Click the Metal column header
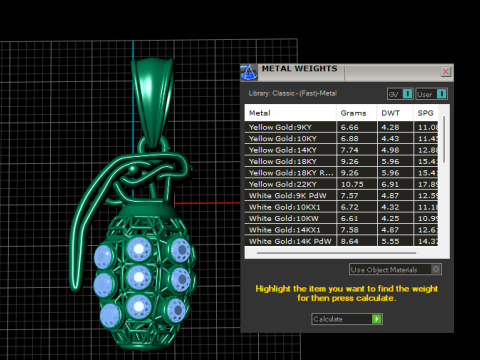This screenshot has height=360, width=480. [290, 113]
